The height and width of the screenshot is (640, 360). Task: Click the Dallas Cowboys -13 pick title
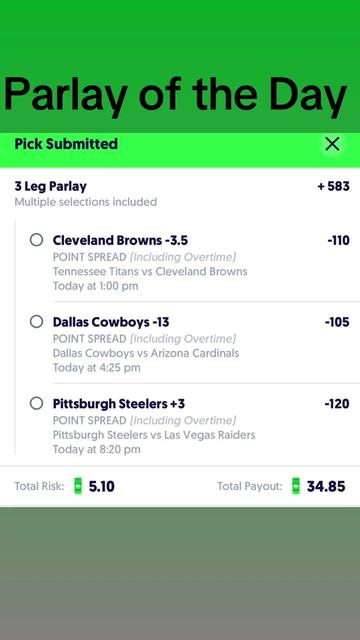[x=111, y=322]
